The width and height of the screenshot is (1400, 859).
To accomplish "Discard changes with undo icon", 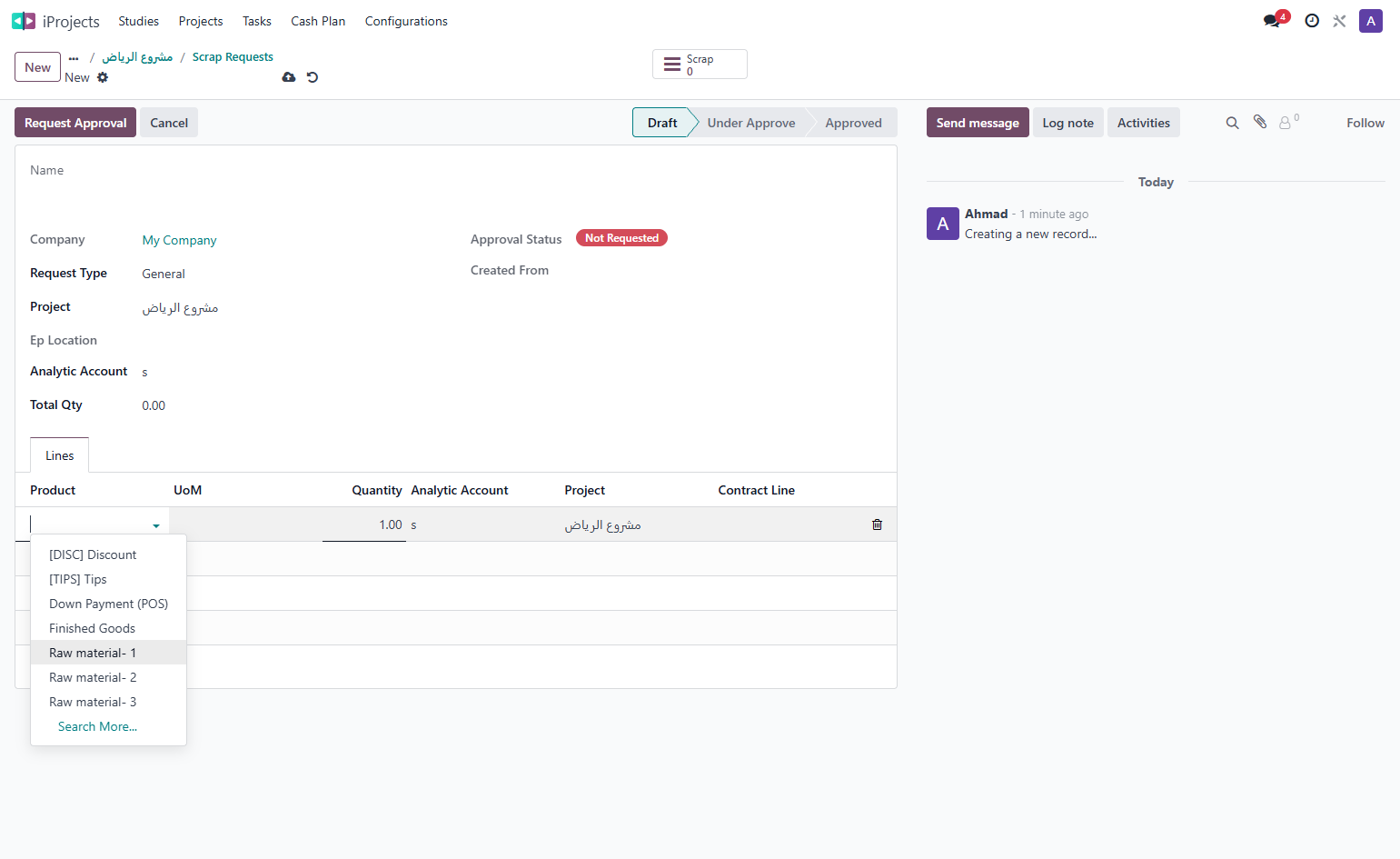I will (313, 77).
